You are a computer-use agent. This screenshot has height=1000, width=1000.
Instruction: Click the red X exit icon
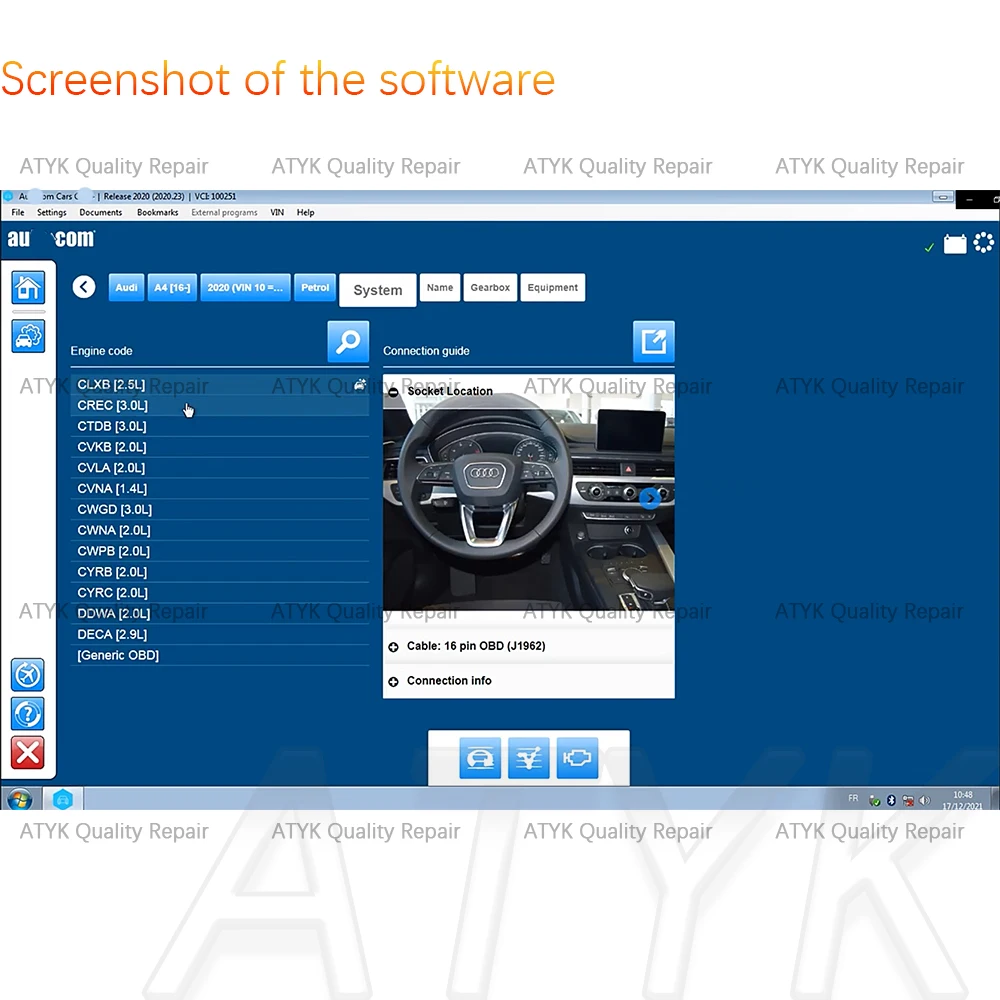click(27, 753)
